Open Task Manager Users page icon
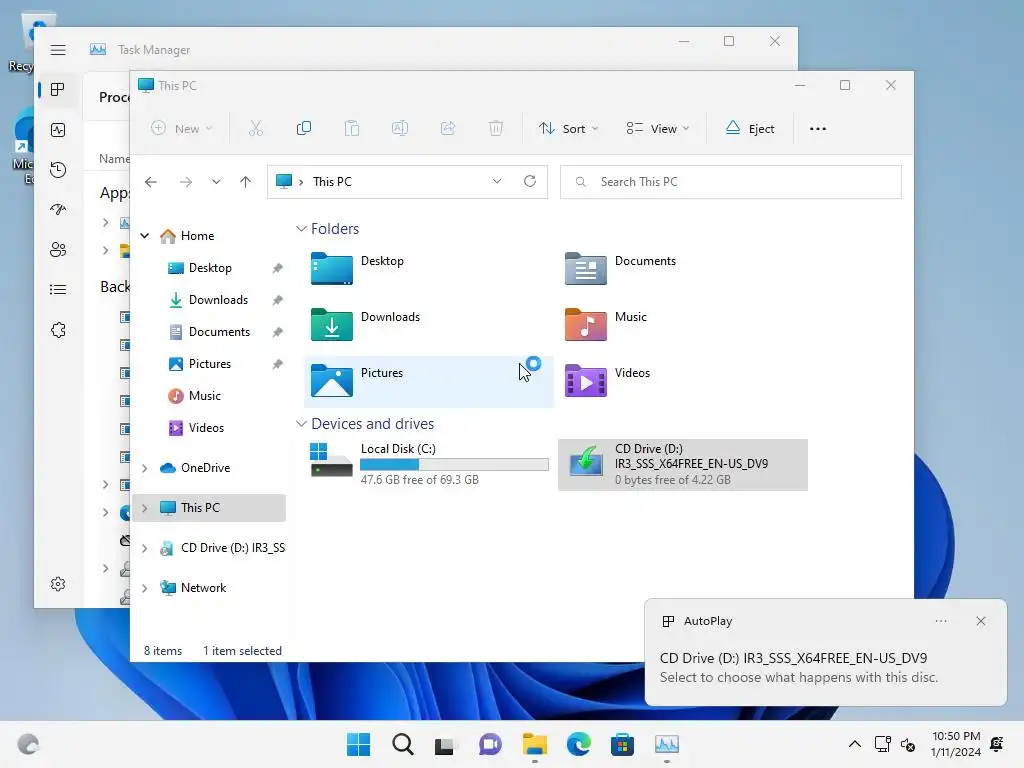 click(58, 249)
